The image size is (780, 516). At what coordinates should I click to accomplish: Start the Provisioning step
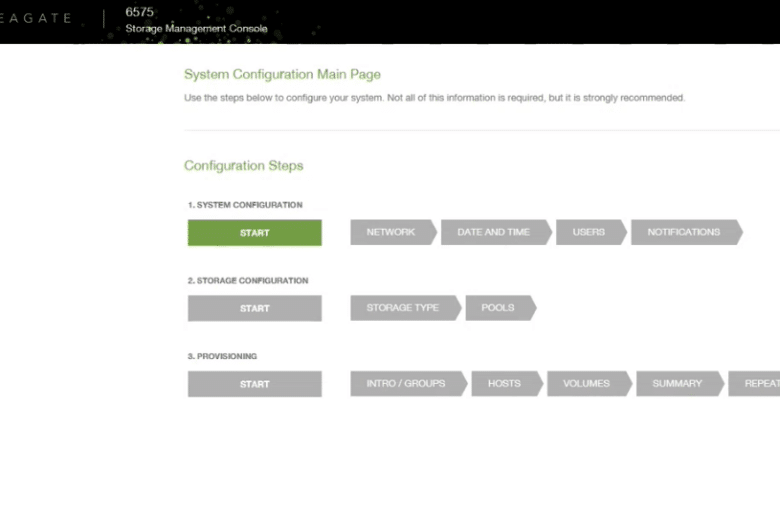coord(255,384)
